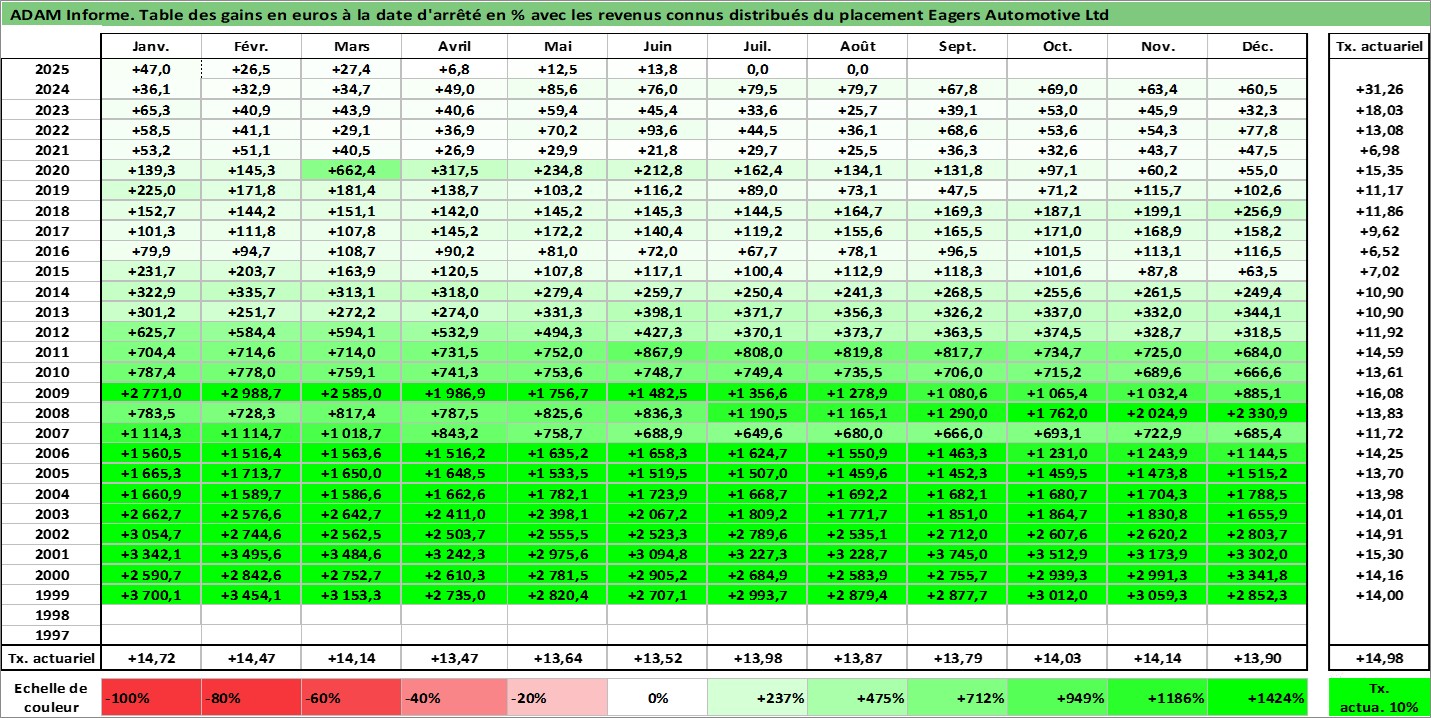Screen dimensions: 1431x718
Task: Select the +3 341,8 cell in 2000 Déc.
Action: [x=1257, y=575]
